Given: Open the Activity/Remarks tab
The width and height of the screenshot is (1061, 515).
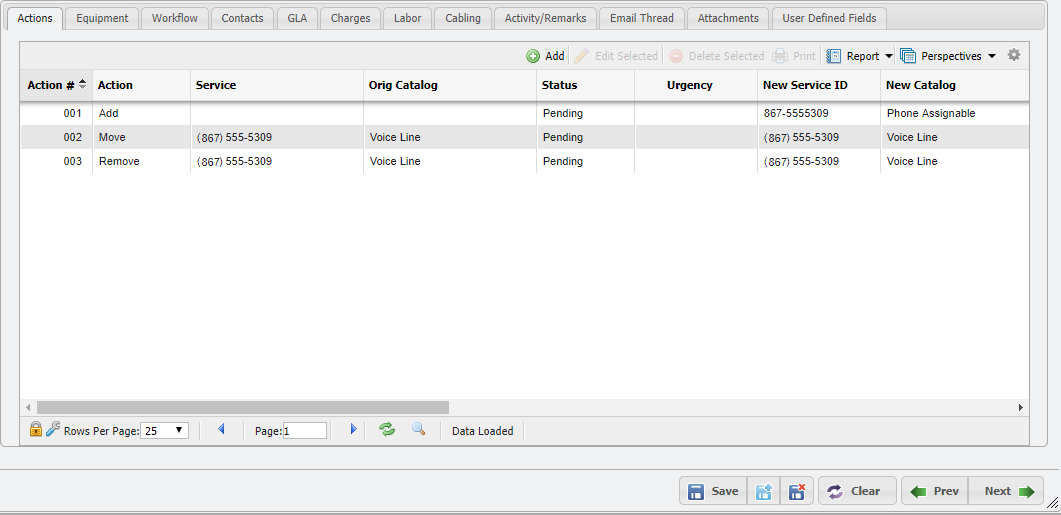Looking at the screenshot, I should pos(545,18).
